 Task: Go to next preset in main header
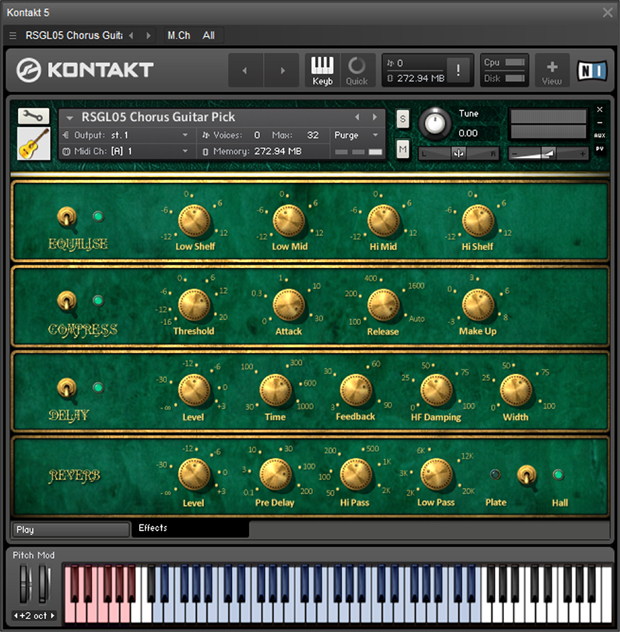coord(282,71)
